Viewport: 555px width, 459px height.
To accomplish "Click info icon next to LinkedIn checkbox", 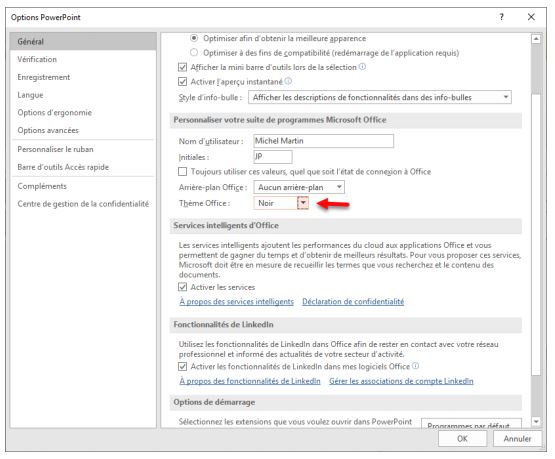I will tap(416, 366).
